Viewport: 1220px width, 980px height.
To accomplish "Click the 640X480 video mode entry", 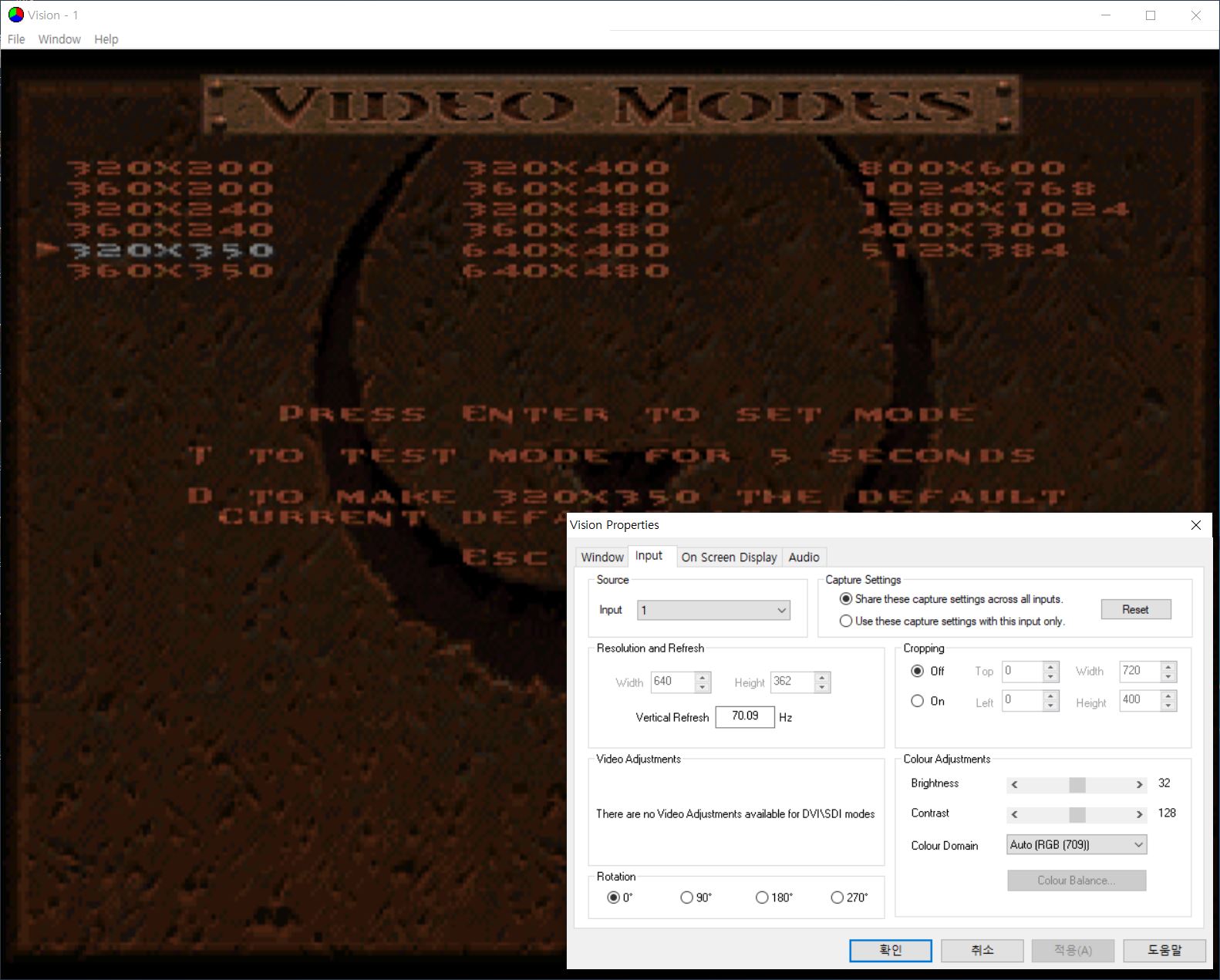I will pos(565,271).
